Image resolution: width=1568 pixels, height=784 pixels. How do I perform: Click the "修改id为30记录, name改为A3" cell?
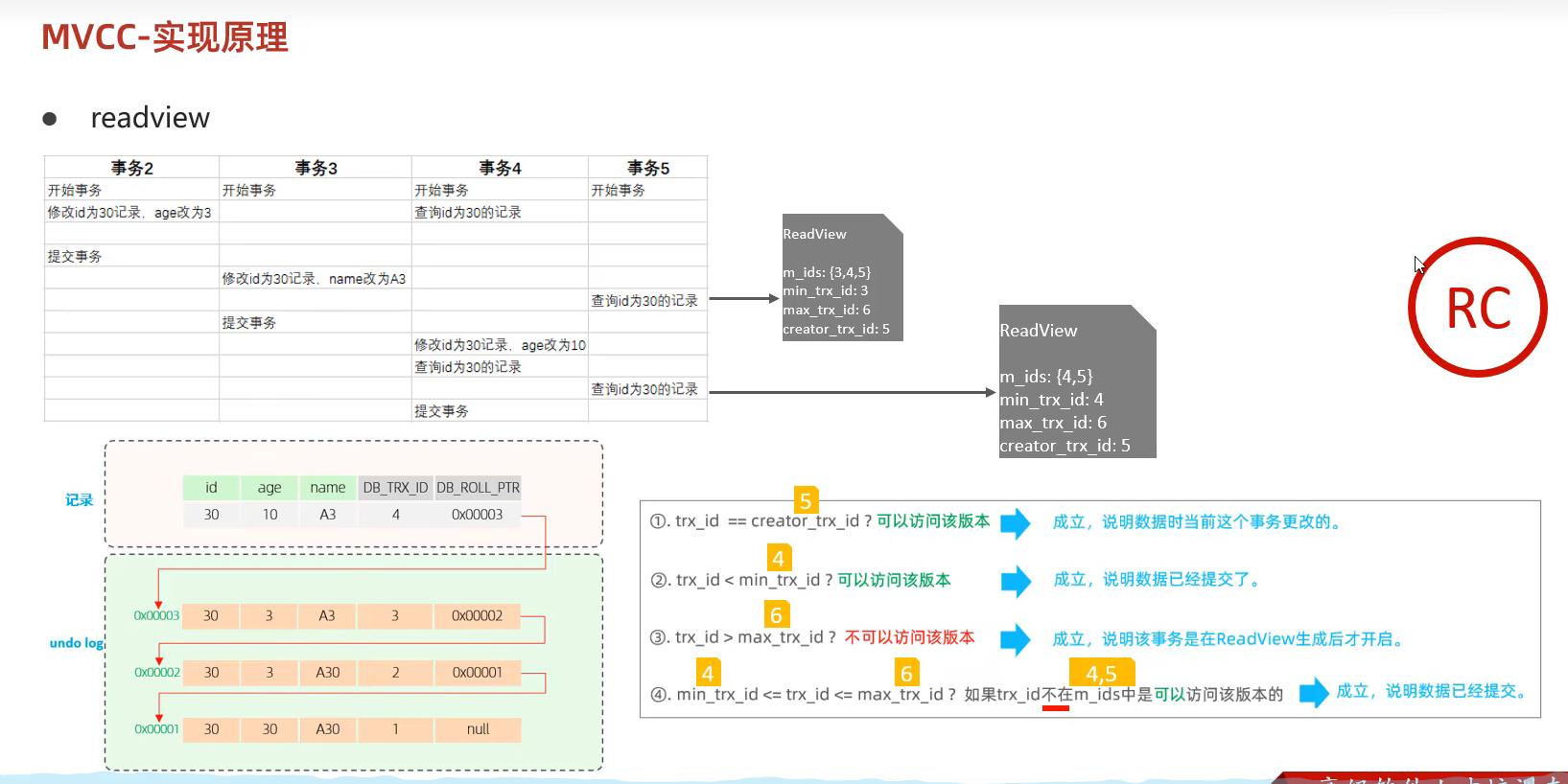(x=314, y=279)
